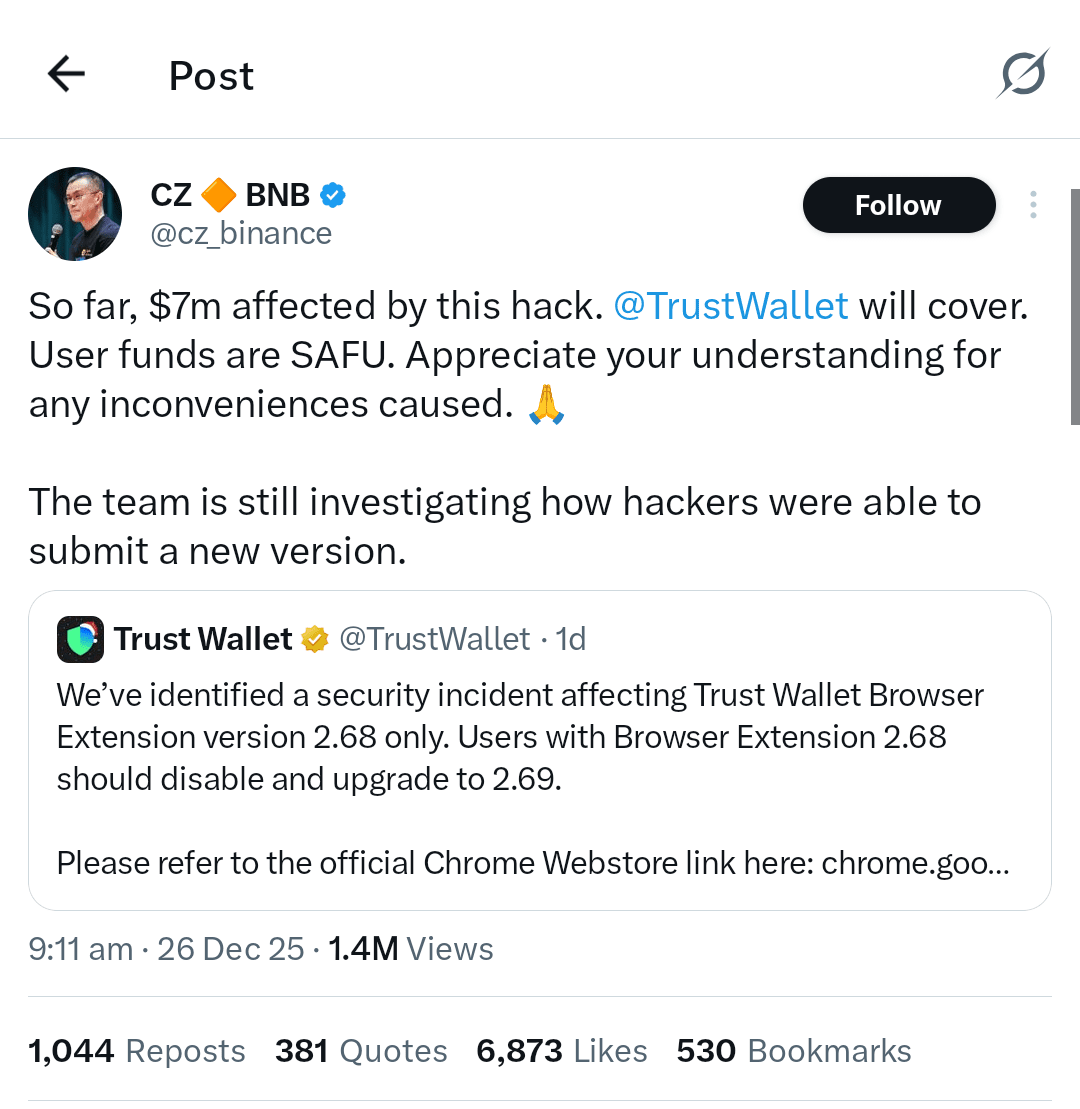View the 1,044 Reposts list

[137, 1051]
